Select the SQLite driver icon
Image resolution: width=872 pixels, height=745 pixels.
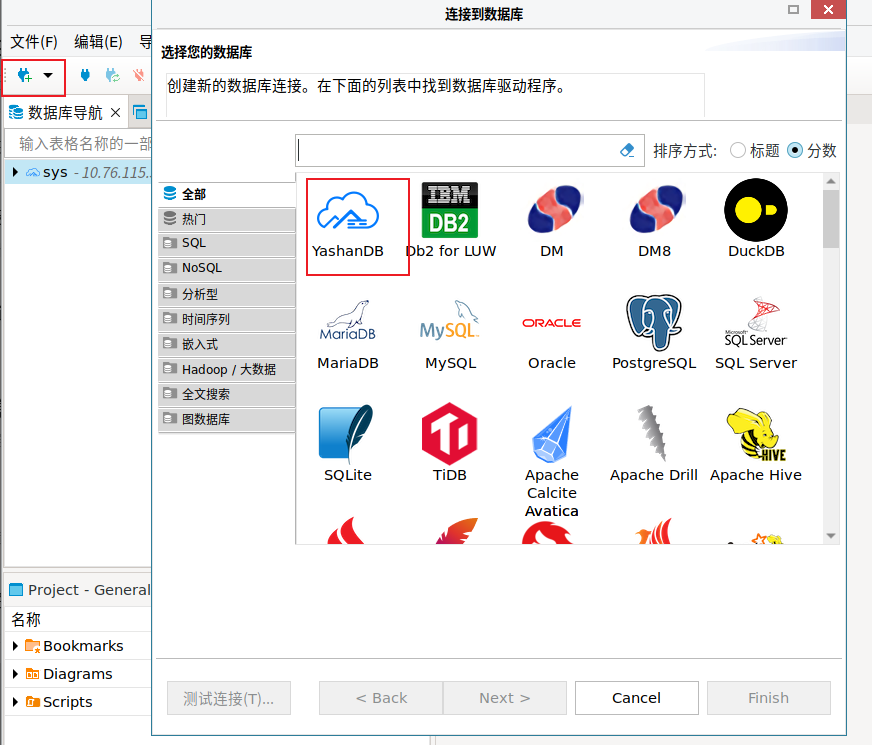(x=348, y=444)
